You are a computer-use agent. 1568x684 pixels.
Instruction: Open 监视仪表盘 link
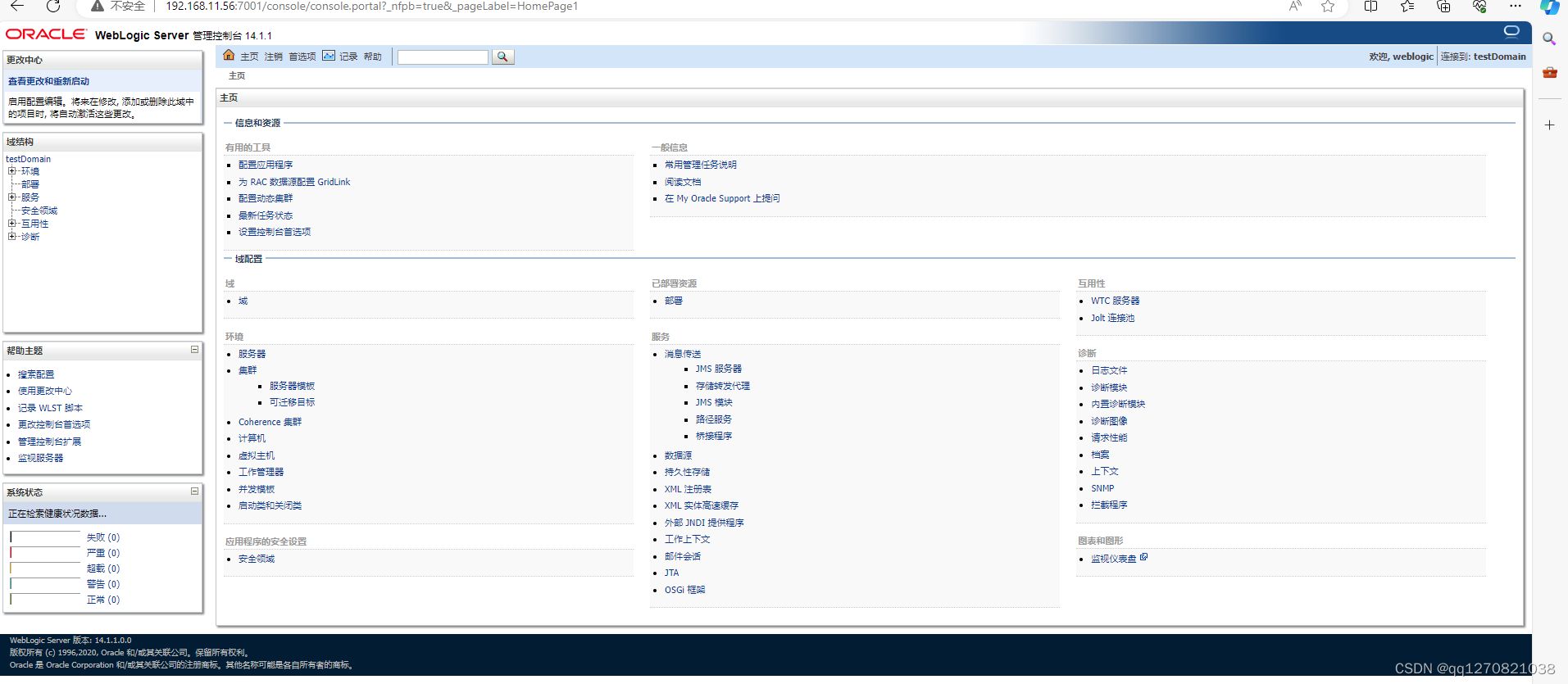[1113, 559]
